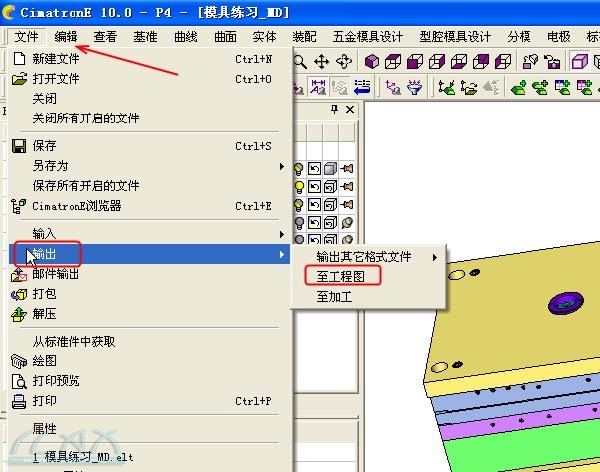
Task: Click the blue table add-component icon
Action: coord(562,87)
